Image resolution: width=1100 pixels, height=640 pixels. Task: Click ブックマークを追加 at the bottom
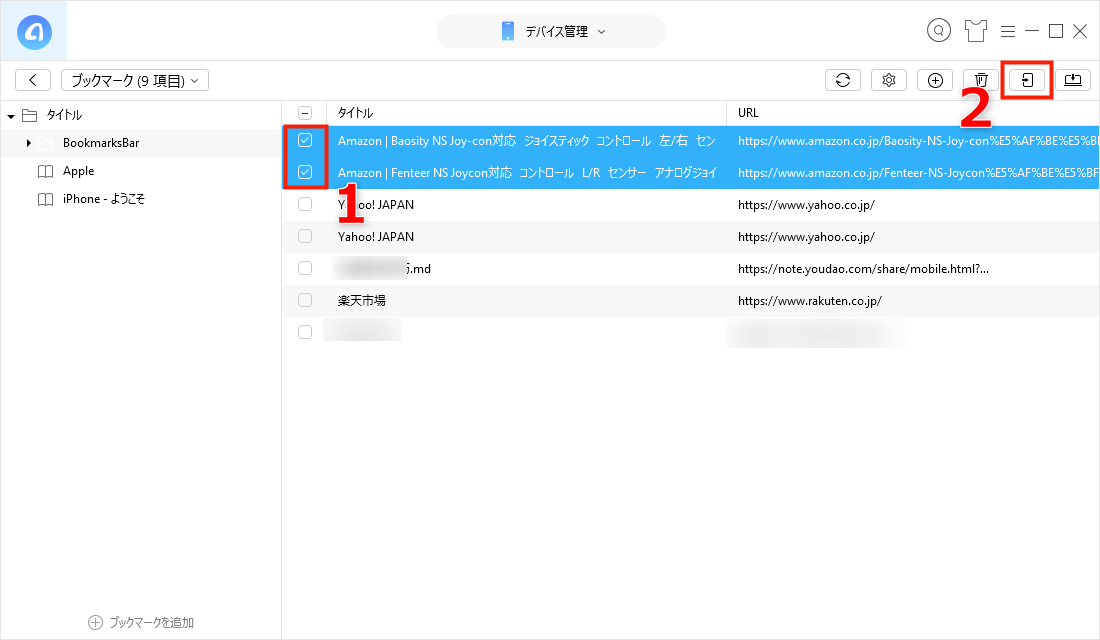point(141,622)
